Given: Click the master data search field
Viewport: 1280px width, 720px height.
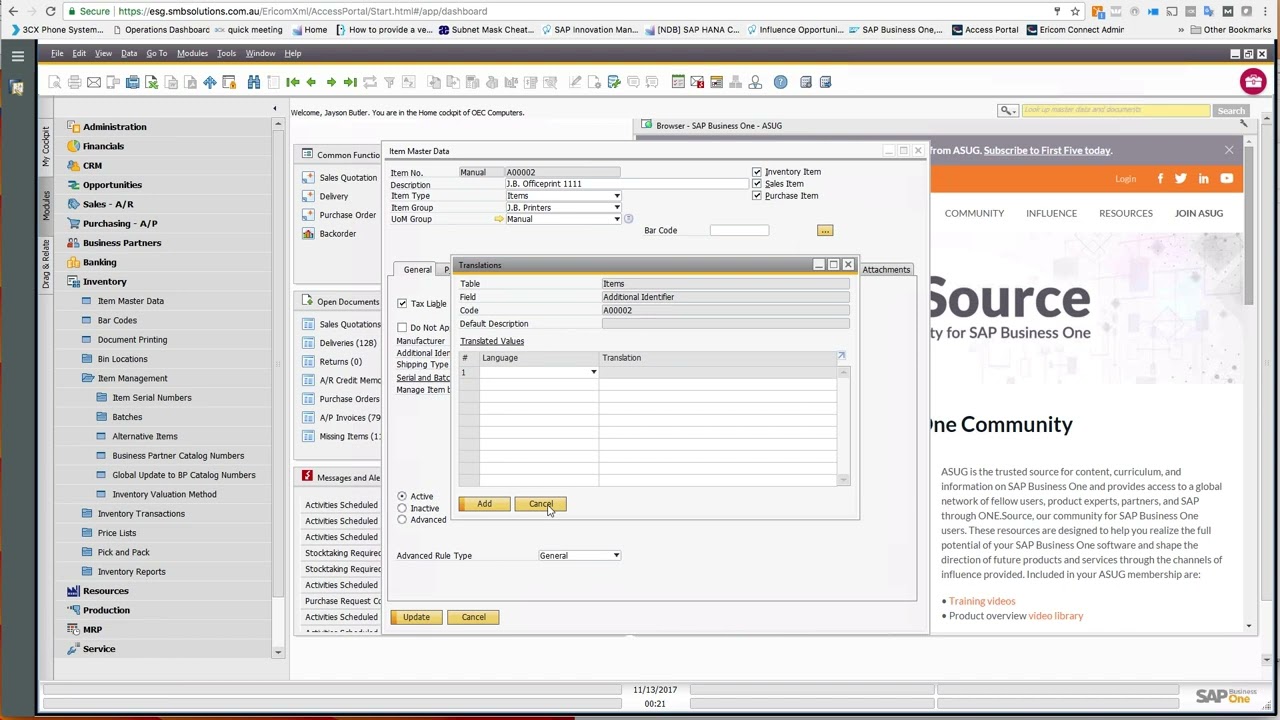Looking at the screenshot, I should [1115, 110].
